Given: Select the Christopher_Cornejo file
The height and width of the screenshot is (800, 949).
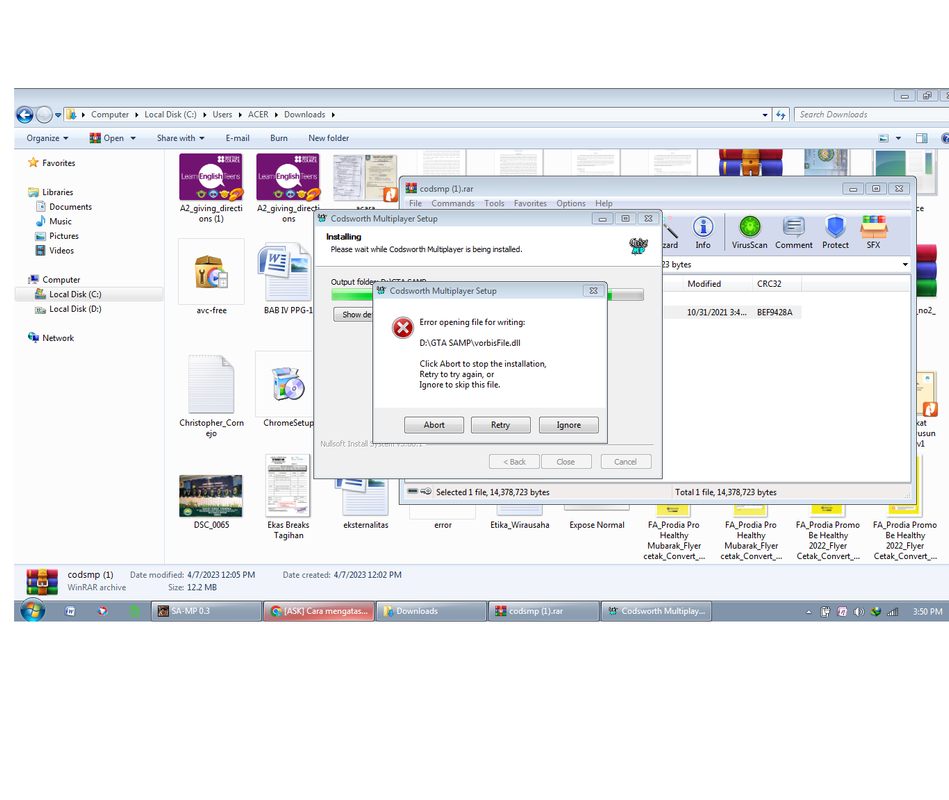Looking at the screenshot, I should 211,396.
